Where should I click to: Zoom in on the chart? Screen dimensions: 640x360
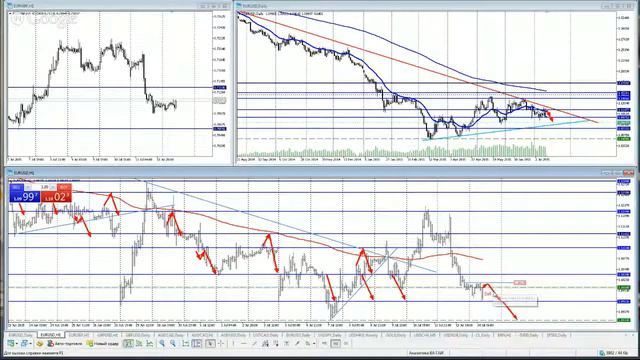click(x=162, y=344)
